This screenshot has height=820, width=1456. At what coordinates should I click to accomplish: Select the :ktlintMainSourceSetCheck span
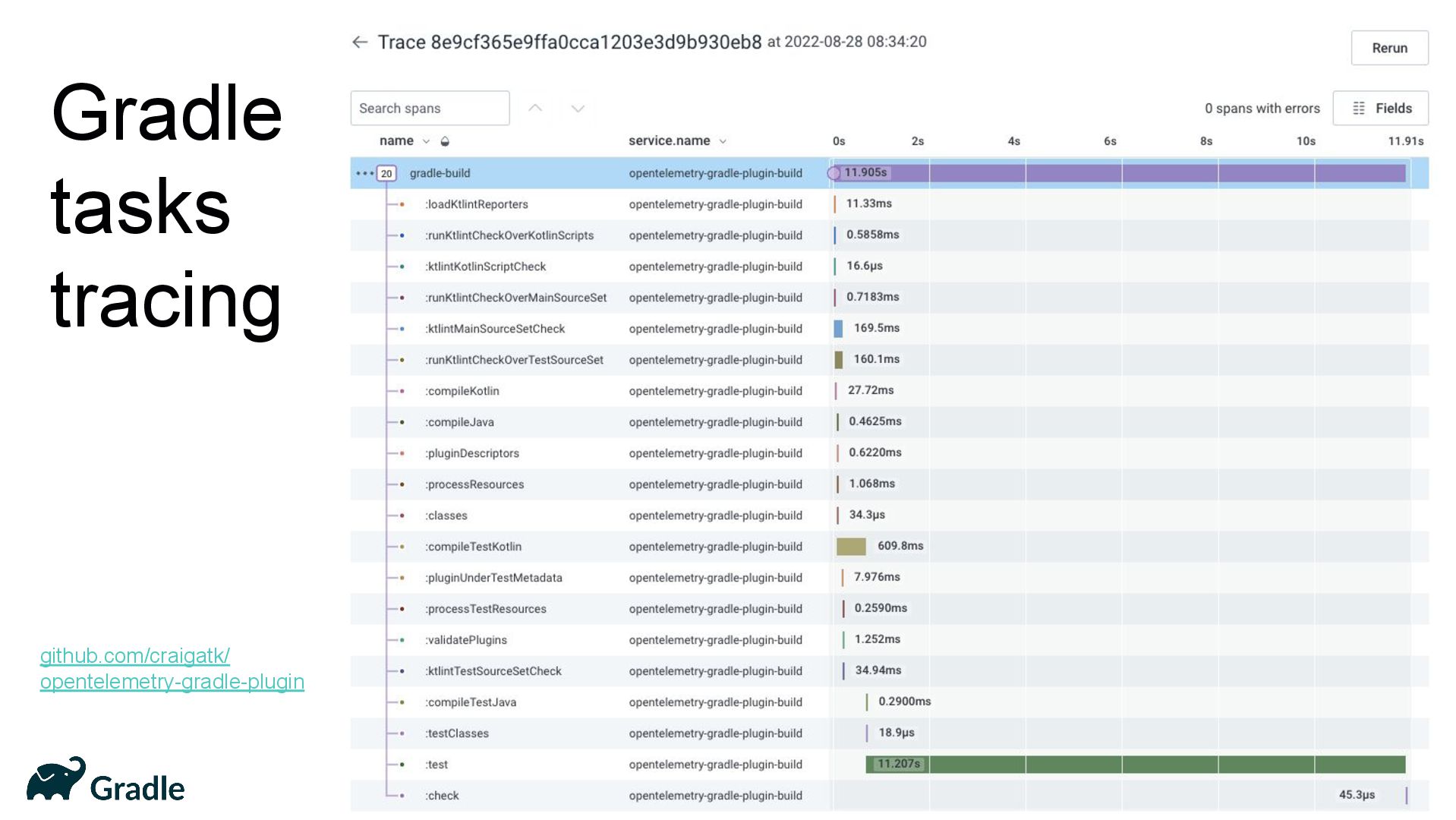(495, 329)
